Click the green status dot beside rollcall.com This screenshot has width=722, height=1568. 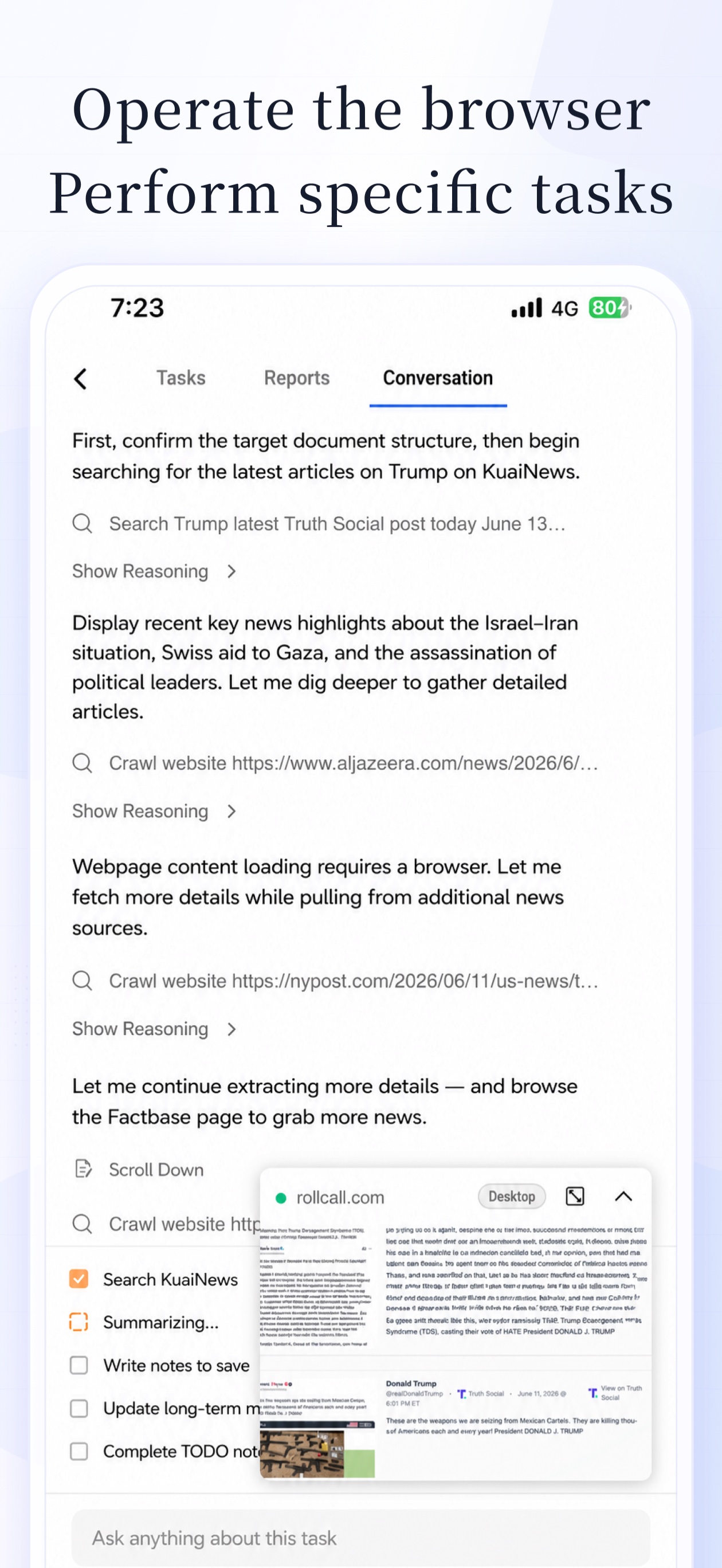click(x=281, y=1198)
